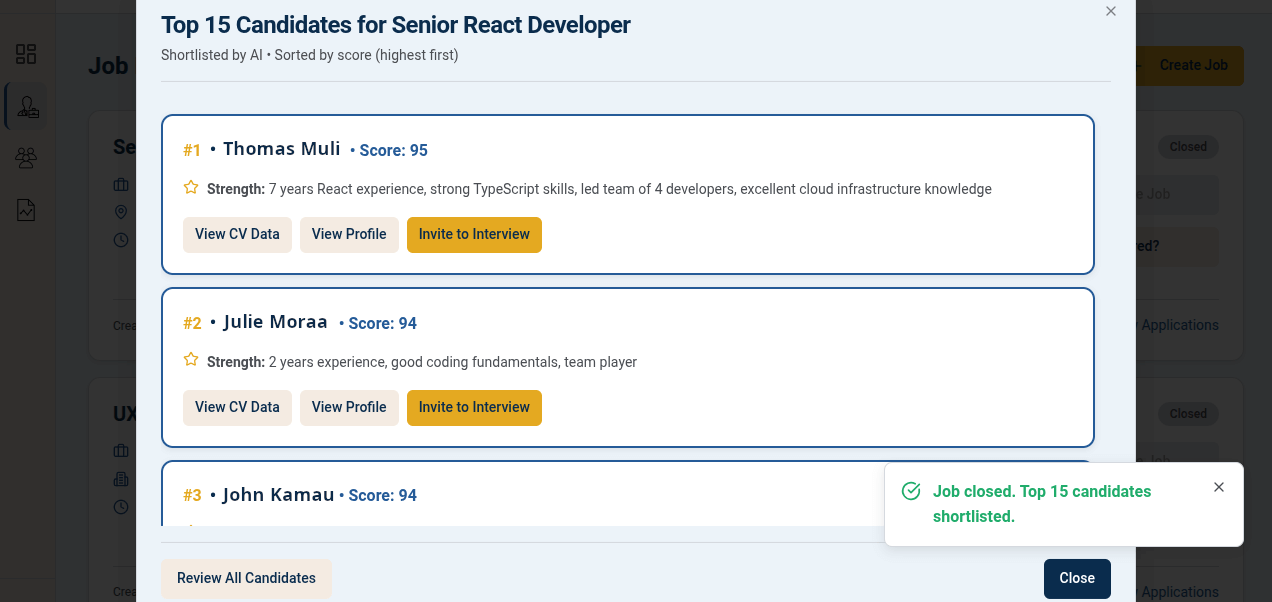Open the analytics chart icon in sidebar

[x=26, y=210]
